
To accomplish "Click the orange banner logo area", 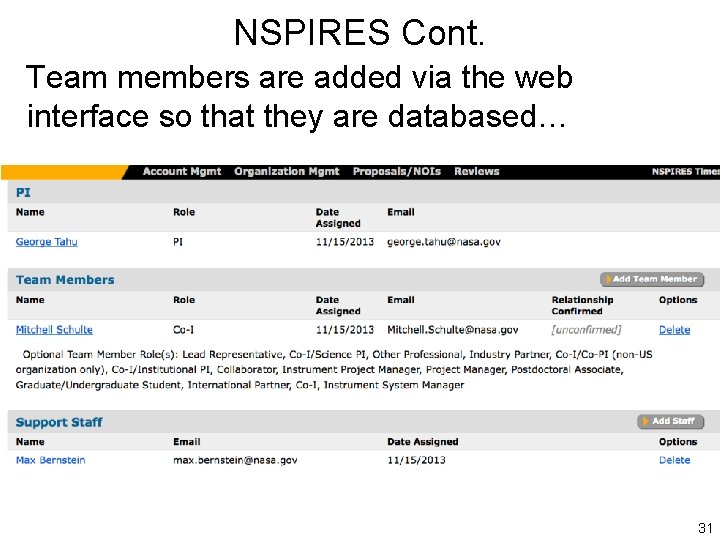I will point(64,172).
